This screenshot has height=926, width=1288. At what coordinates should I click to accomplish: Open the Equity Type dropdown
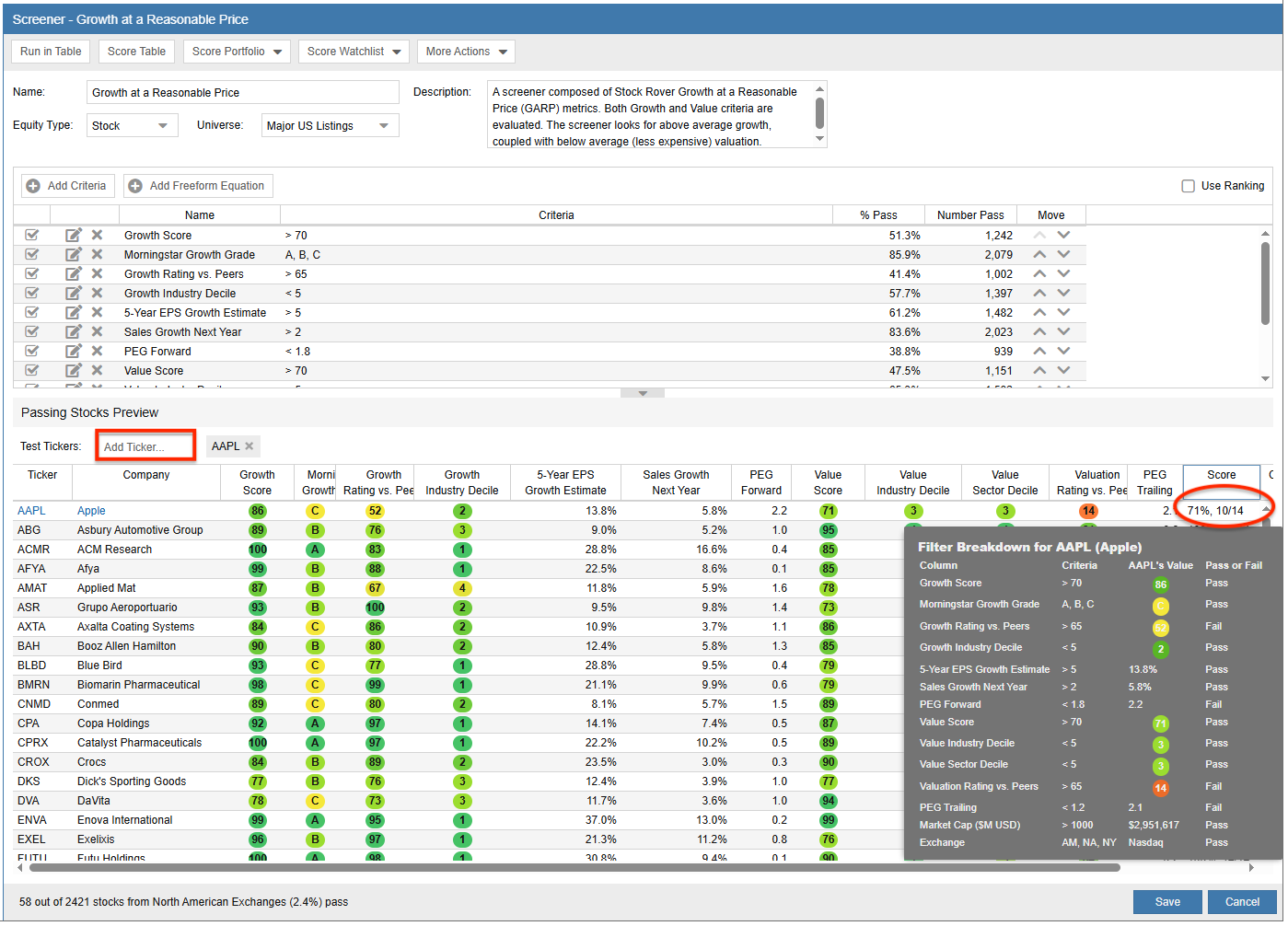(x=133, y=126)
